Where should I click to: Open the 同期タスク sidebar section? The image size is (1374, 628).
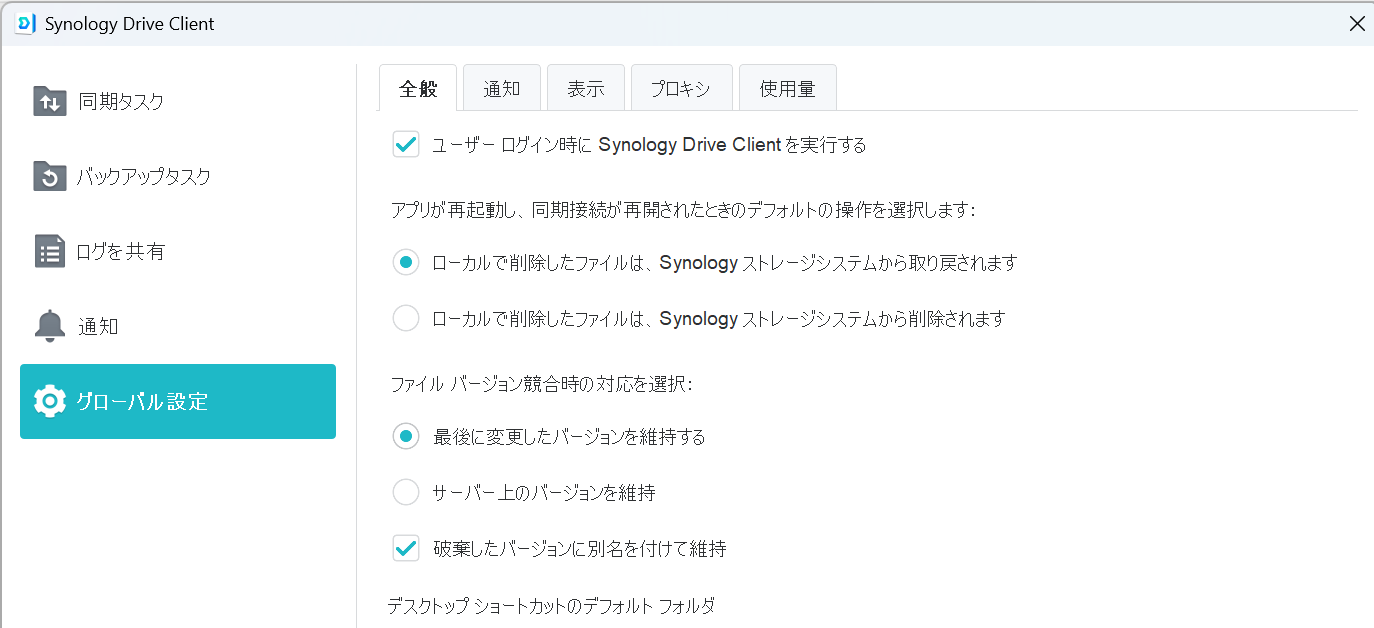178,101
